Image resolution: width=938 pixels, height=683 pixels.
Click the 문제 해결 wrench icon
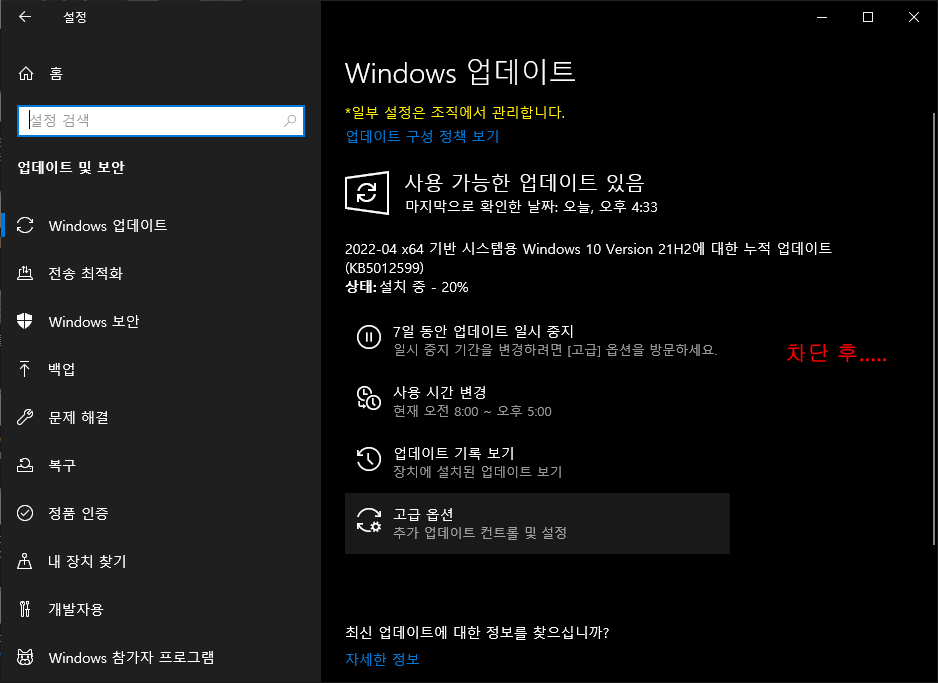click(25, 417)
